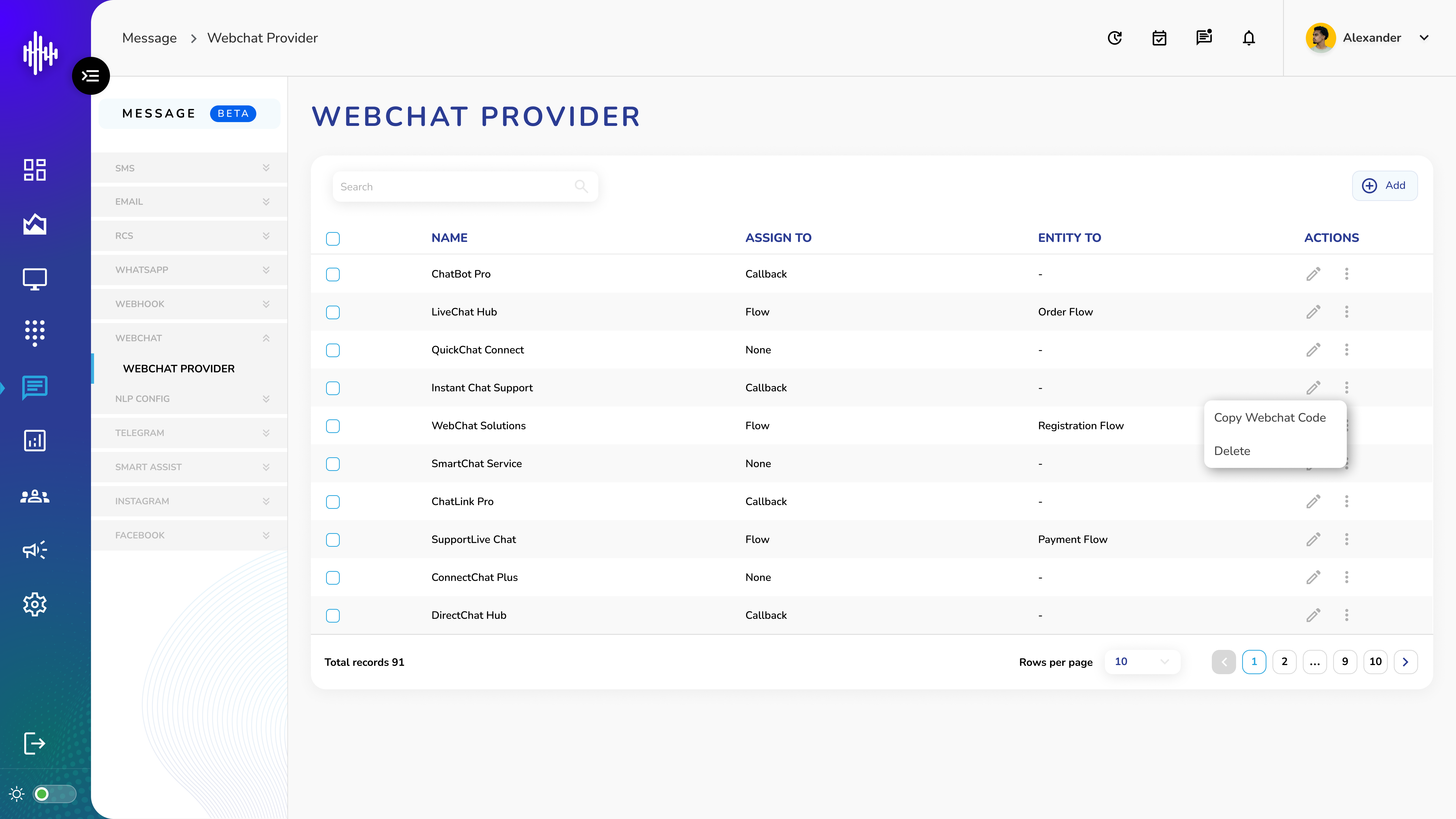Expand the INSTAGRAM menu item
The height and width of the screenshot is (819, 1456).
pyautogui.click(x=189, y=501)
